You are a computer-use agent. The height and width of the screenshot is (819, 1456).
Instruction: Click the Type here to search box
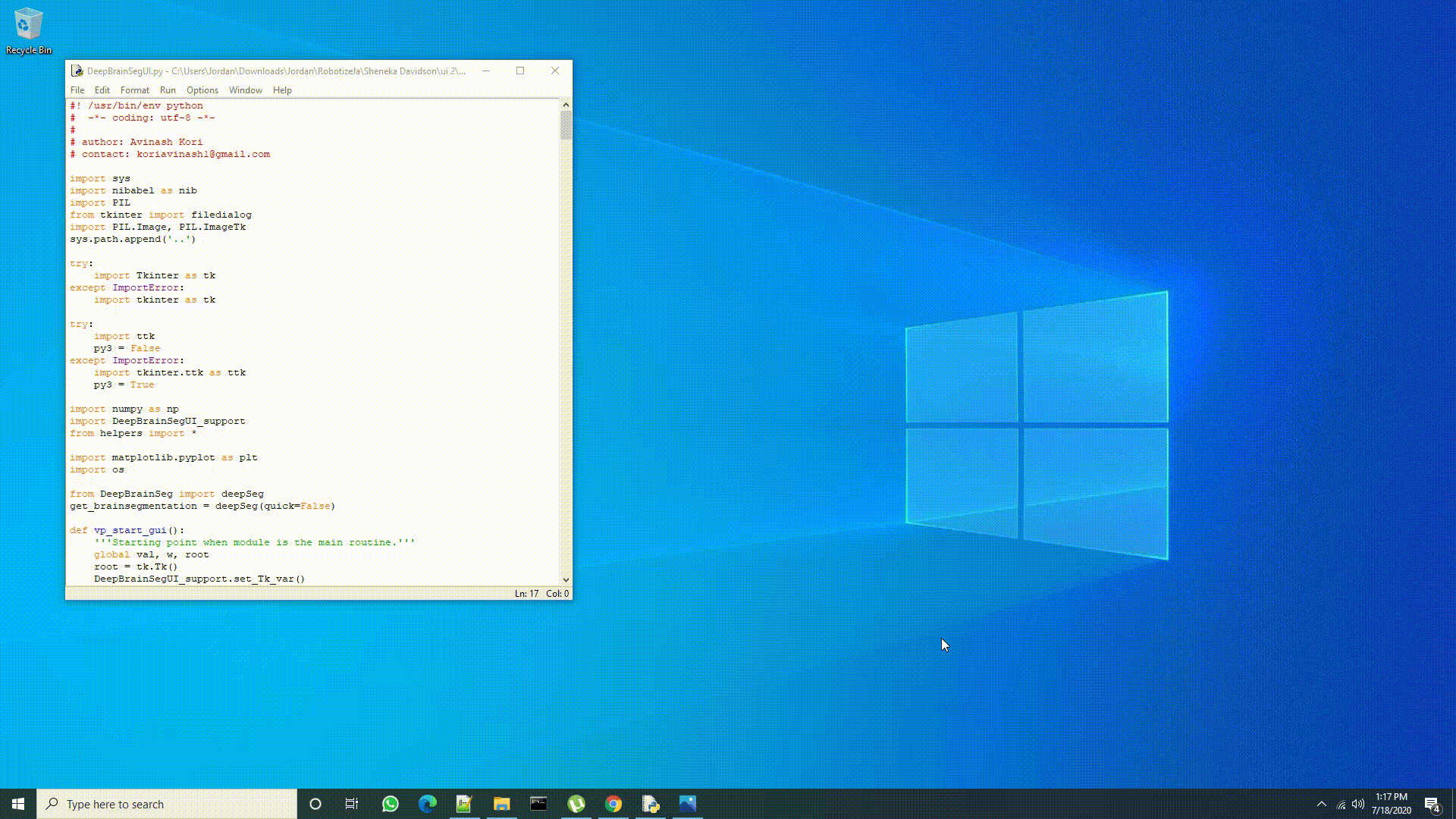coord(167,804)
